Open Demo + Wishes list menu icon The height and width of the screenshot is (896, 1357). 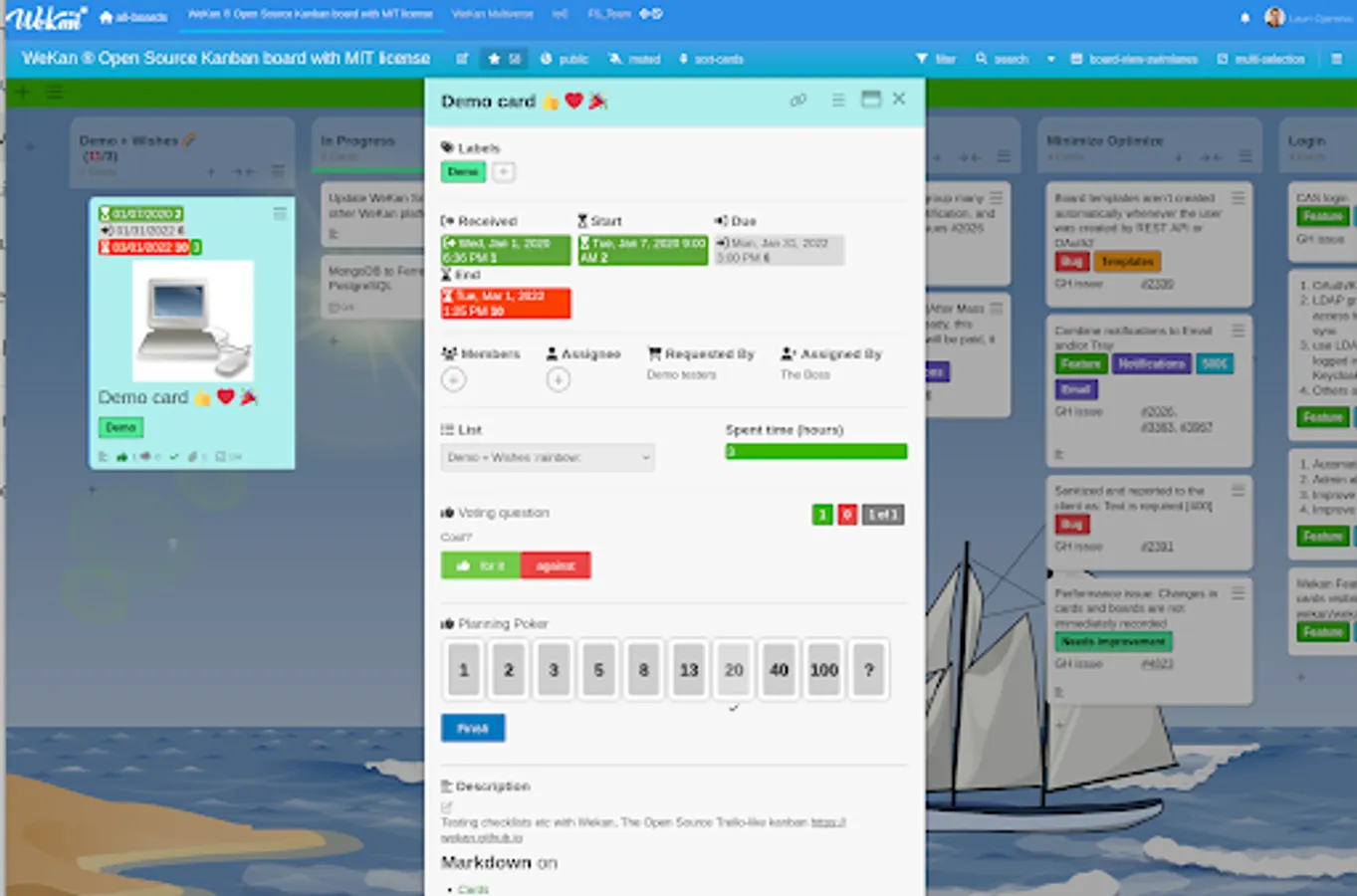[x=278, y=171]
